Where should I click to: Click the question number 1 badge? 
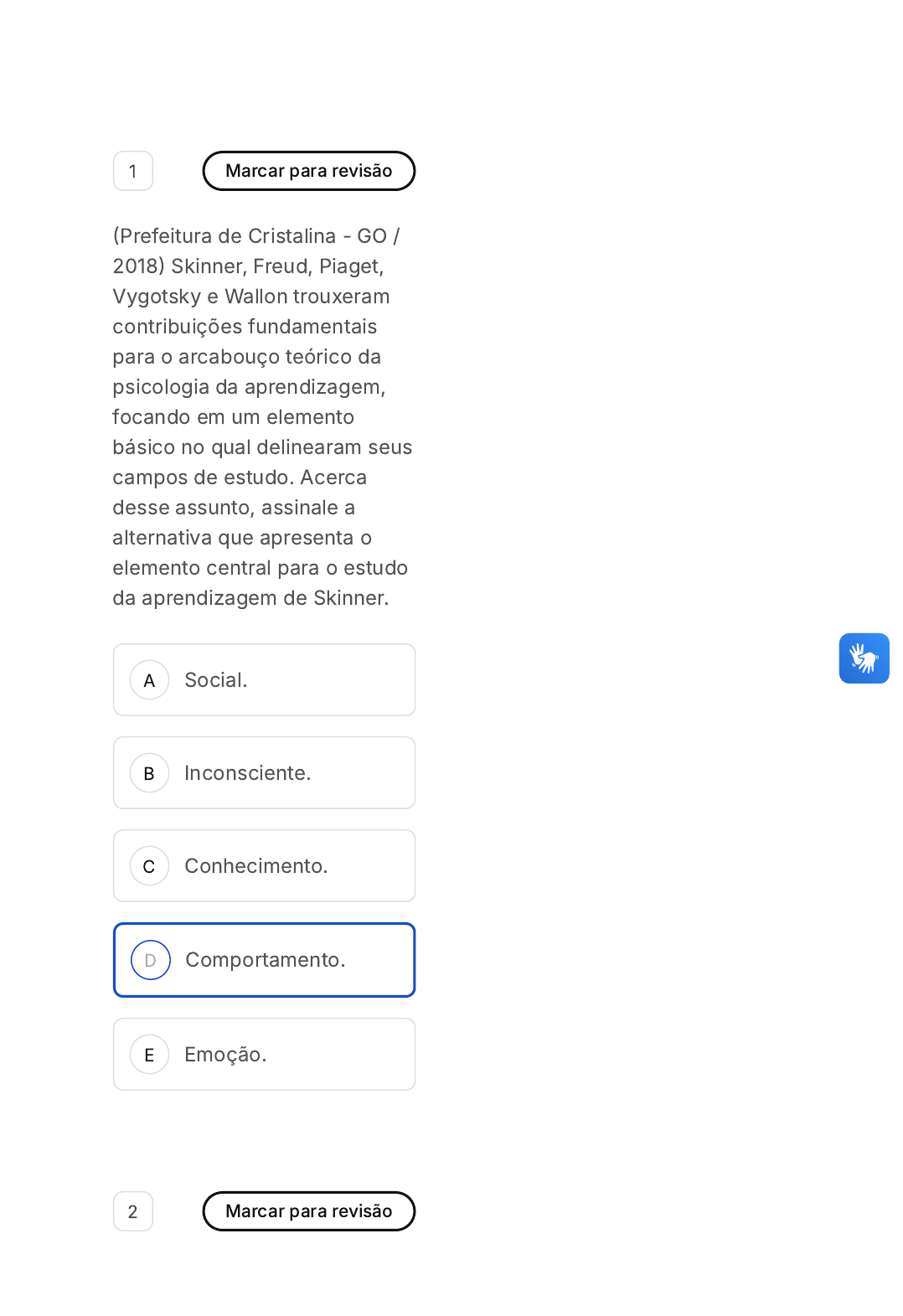133,171
